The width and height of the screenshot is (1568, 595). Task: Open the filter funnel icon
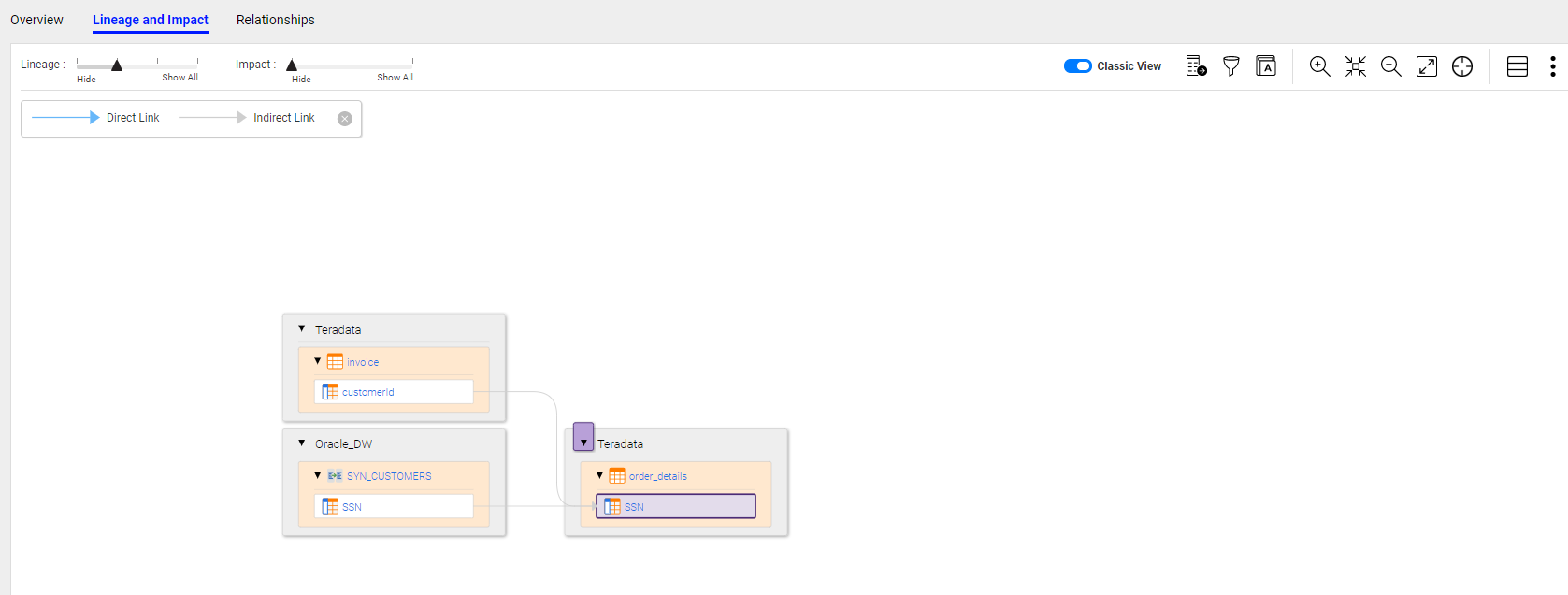pyautogui.click(x=1231, y=65)
